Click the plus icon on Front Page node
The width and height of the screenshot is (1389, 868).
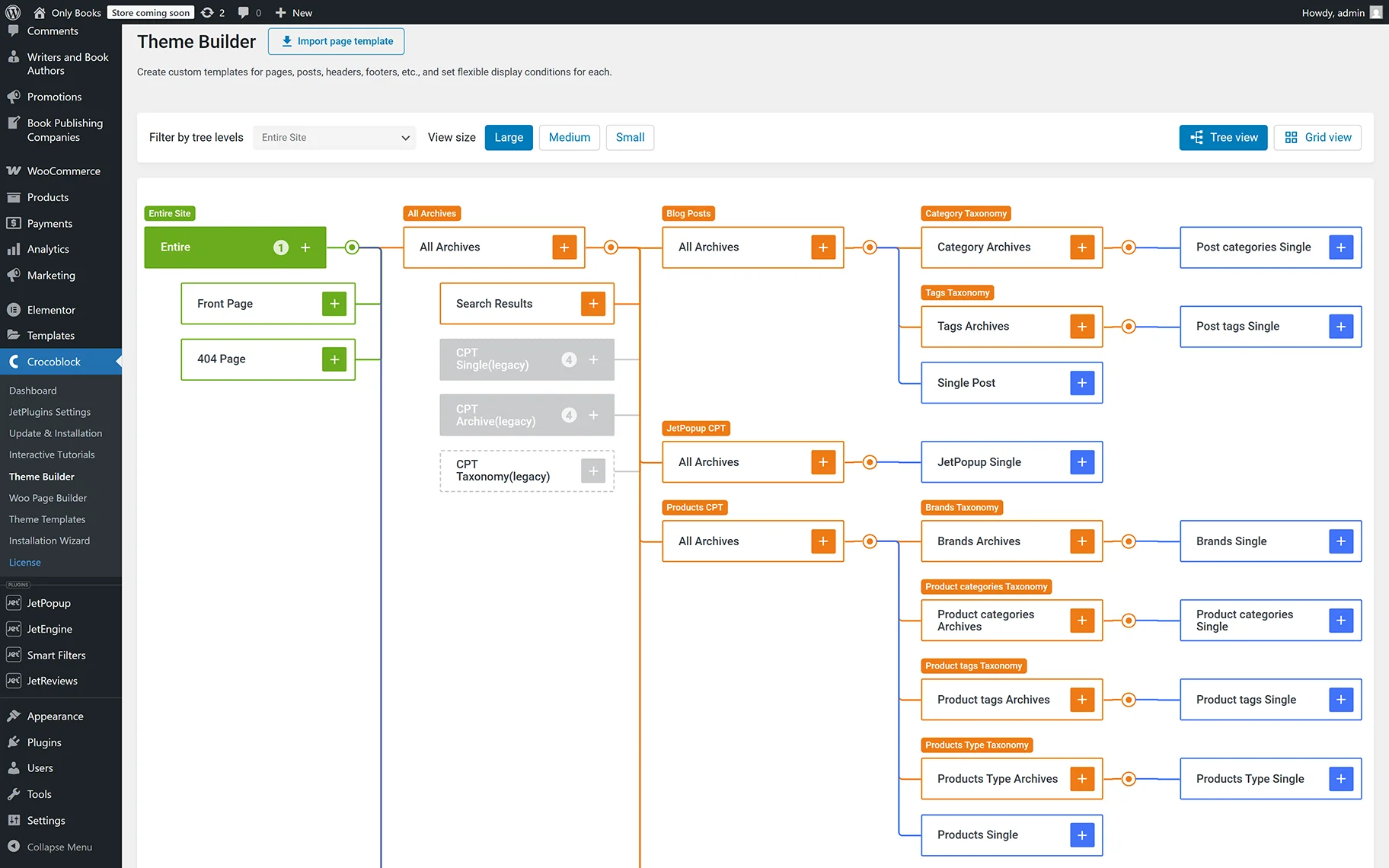pos(334,304)
